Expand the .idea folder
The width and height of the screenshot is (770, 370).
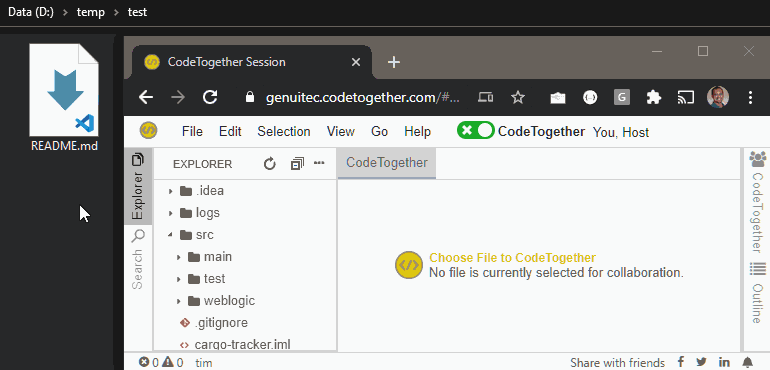[171, 191]
